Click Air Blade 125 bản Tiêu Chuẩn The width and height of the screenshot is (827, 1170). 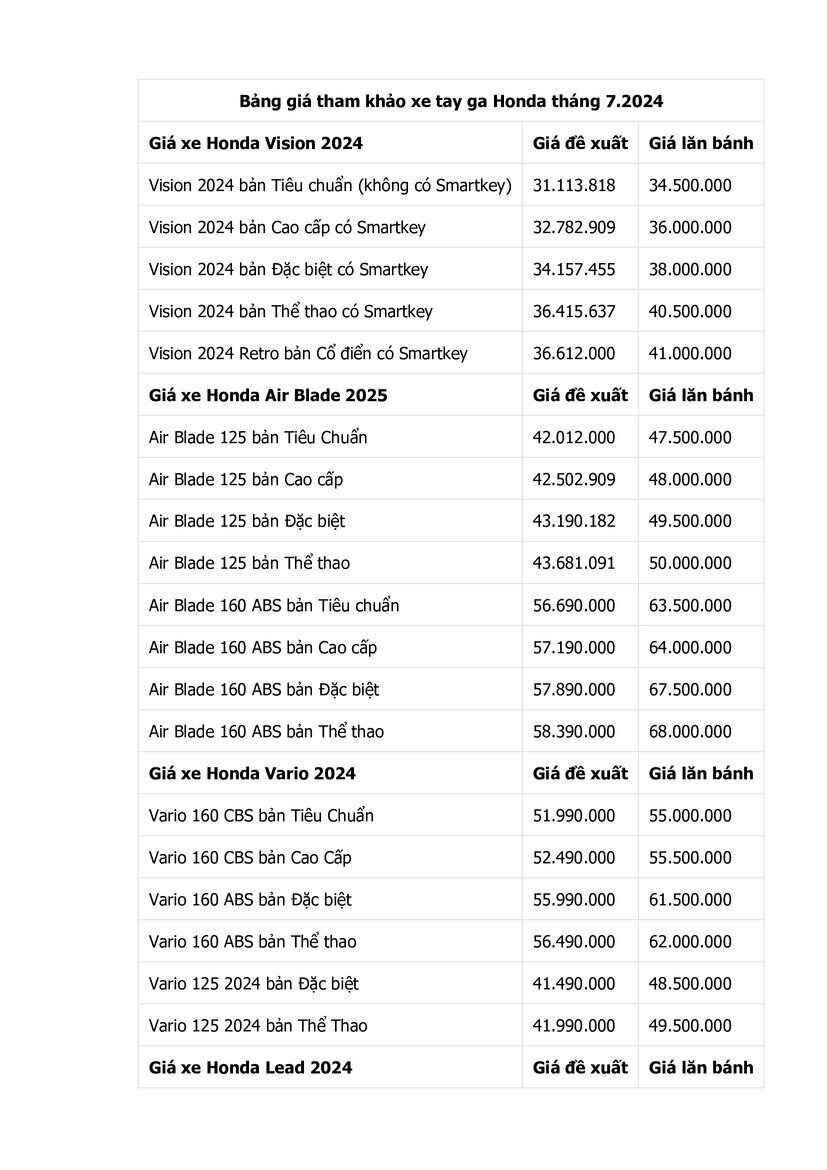[x=258, y=437]
